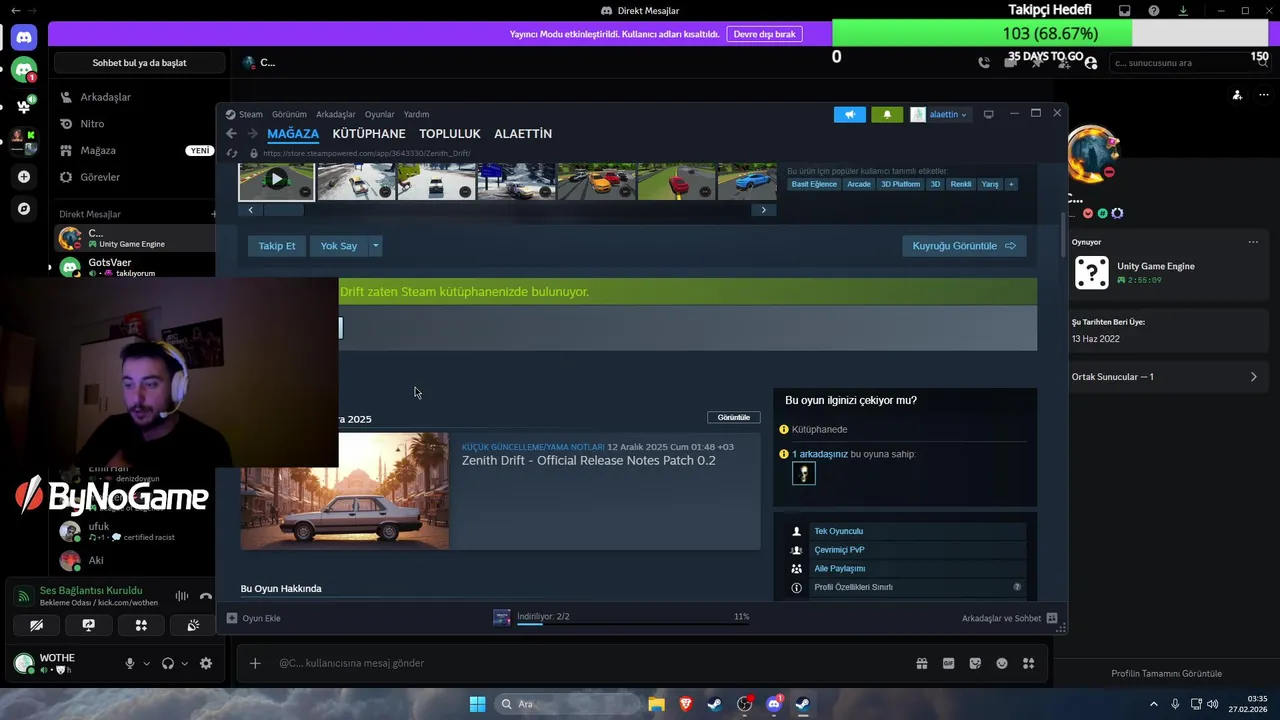Image resolution: width=1280 pixels, height=720 pixels.
Task: Click the Takip Et button
Action: tap(277, 246)
